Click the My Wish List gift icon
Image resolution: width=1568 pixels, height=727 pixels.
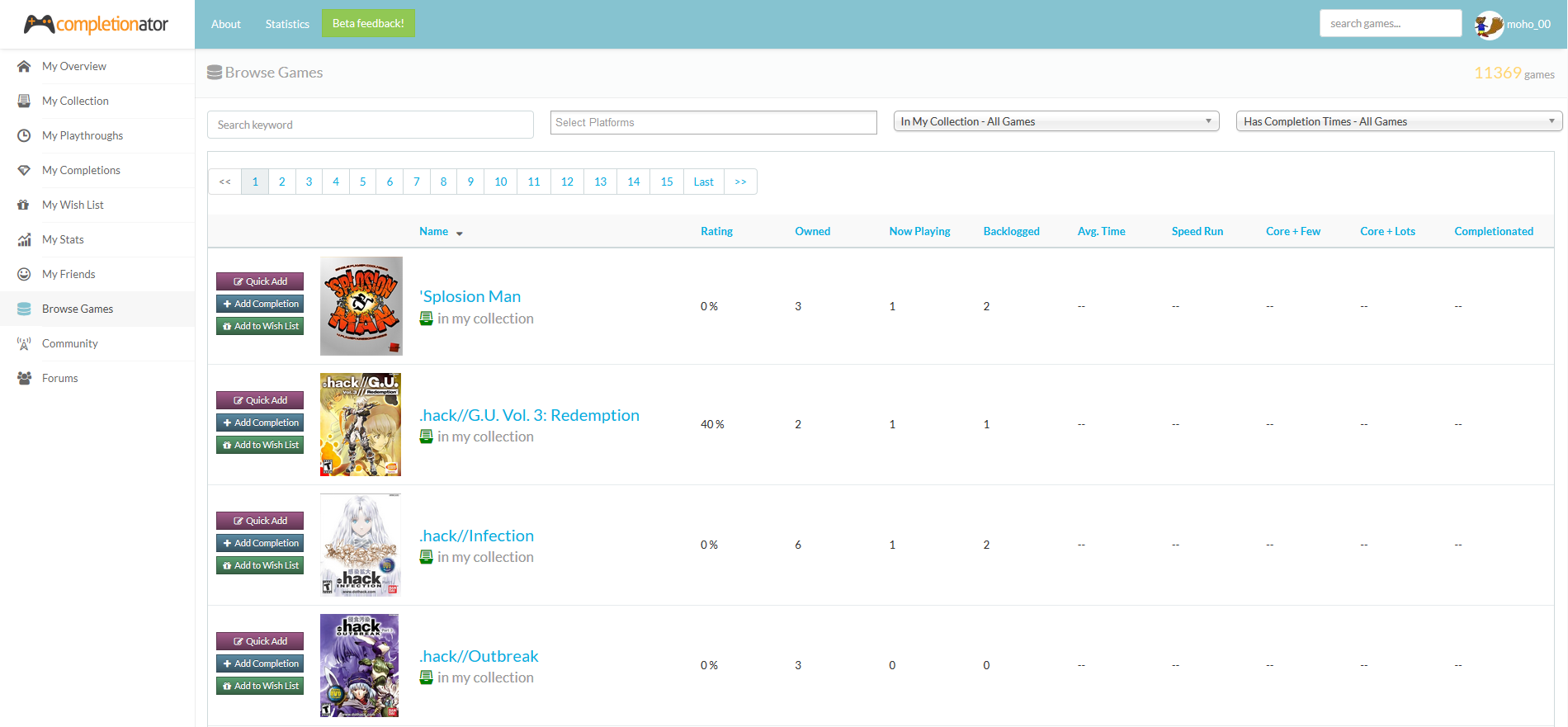[24, 205]
